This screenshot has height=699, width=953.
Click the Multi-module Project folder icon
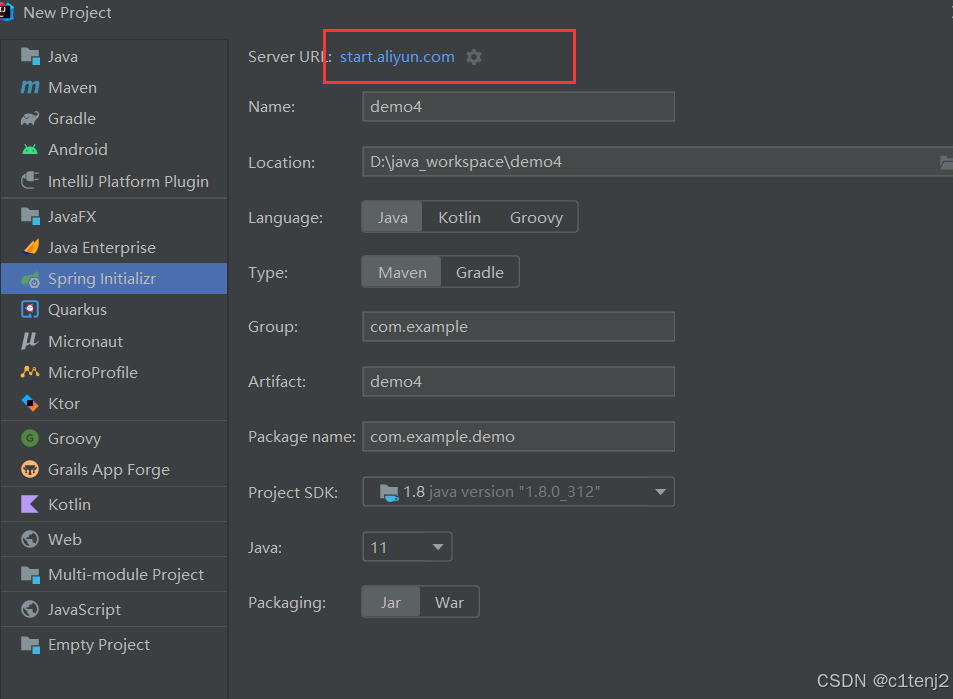(x=30, y=574)
